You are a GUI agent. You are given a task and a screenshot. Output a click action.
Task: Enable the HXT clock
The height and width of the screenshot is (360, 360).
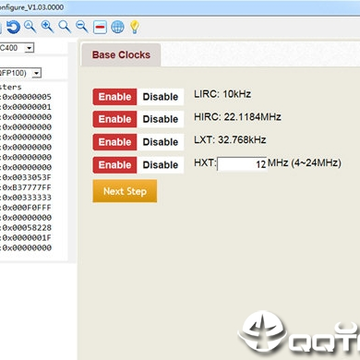(115, 165)
